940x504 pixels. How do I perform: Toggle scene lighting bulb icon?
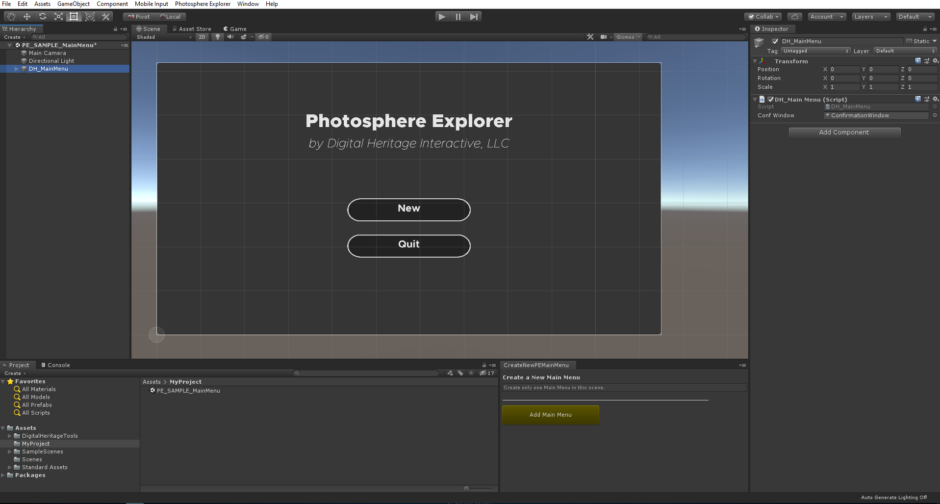point(218,37)
